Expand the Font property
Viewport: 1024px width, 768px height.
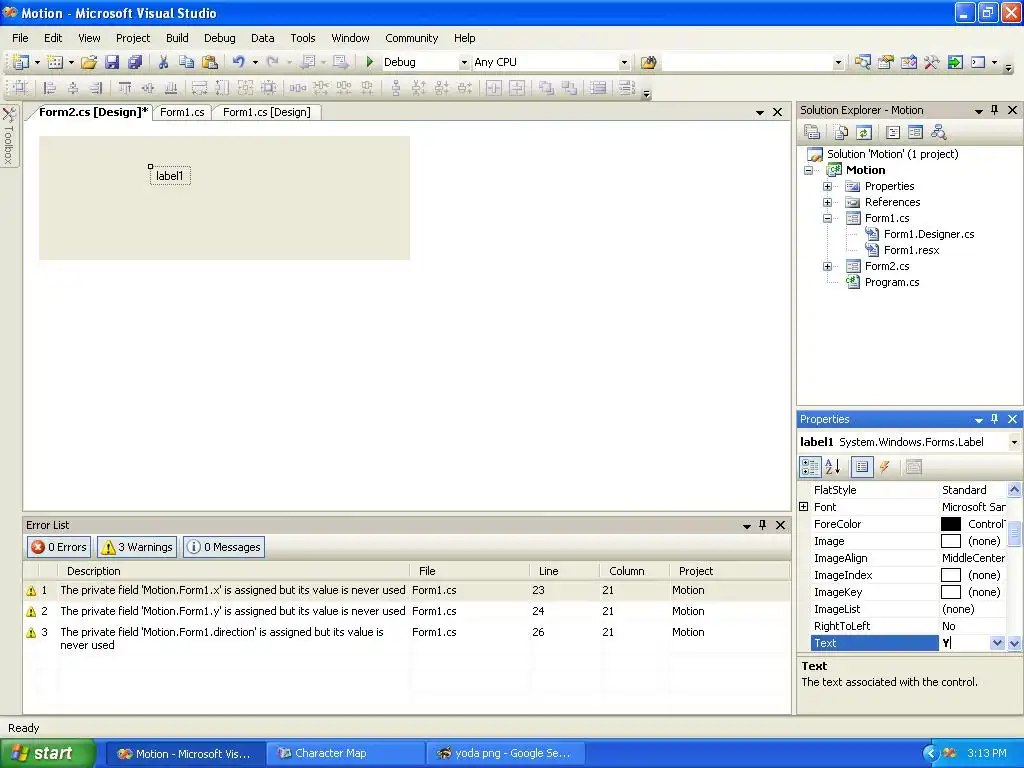pyautogui.click(x=804, y=507)
